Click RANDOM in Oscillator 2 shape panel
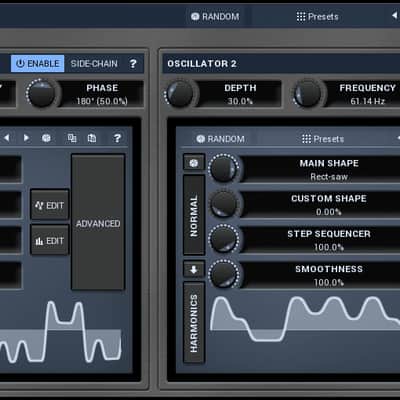This screenshot has width=400, height=400. coord(221,139)
